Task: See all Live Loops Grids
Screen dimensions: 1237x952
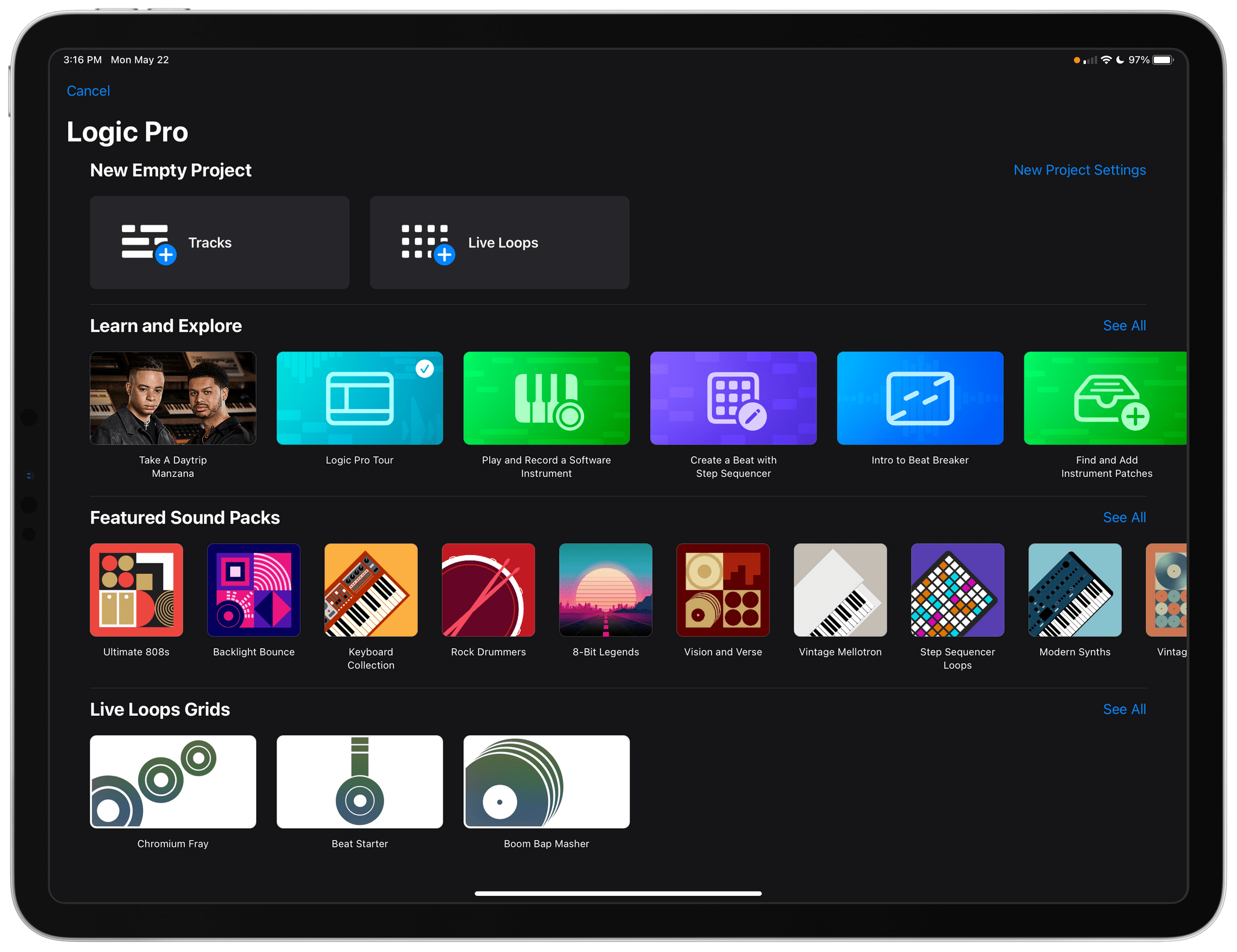Action: click(x=1124, y=709)
